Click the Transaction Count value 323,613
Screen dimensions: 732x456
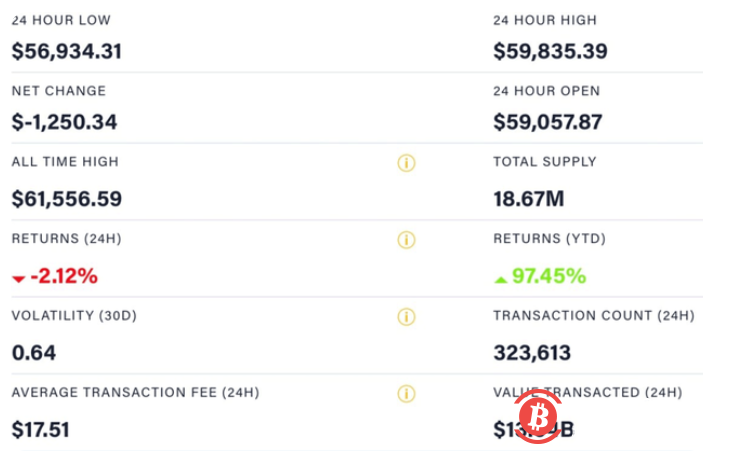point(532,352)
